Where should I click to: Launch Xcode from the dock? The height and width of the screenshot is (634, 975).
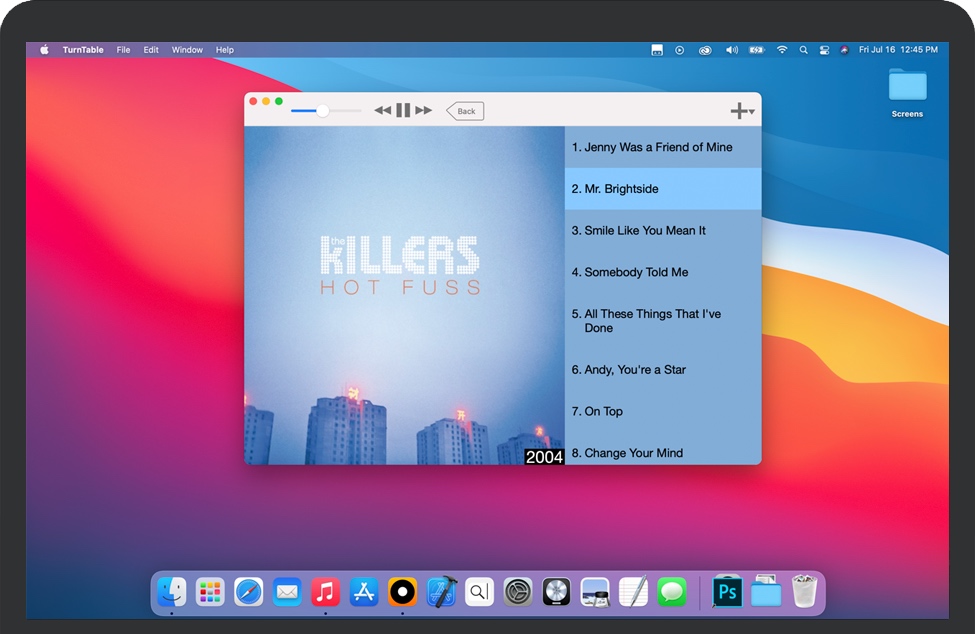pyautogui.click(x=441, y=592)
